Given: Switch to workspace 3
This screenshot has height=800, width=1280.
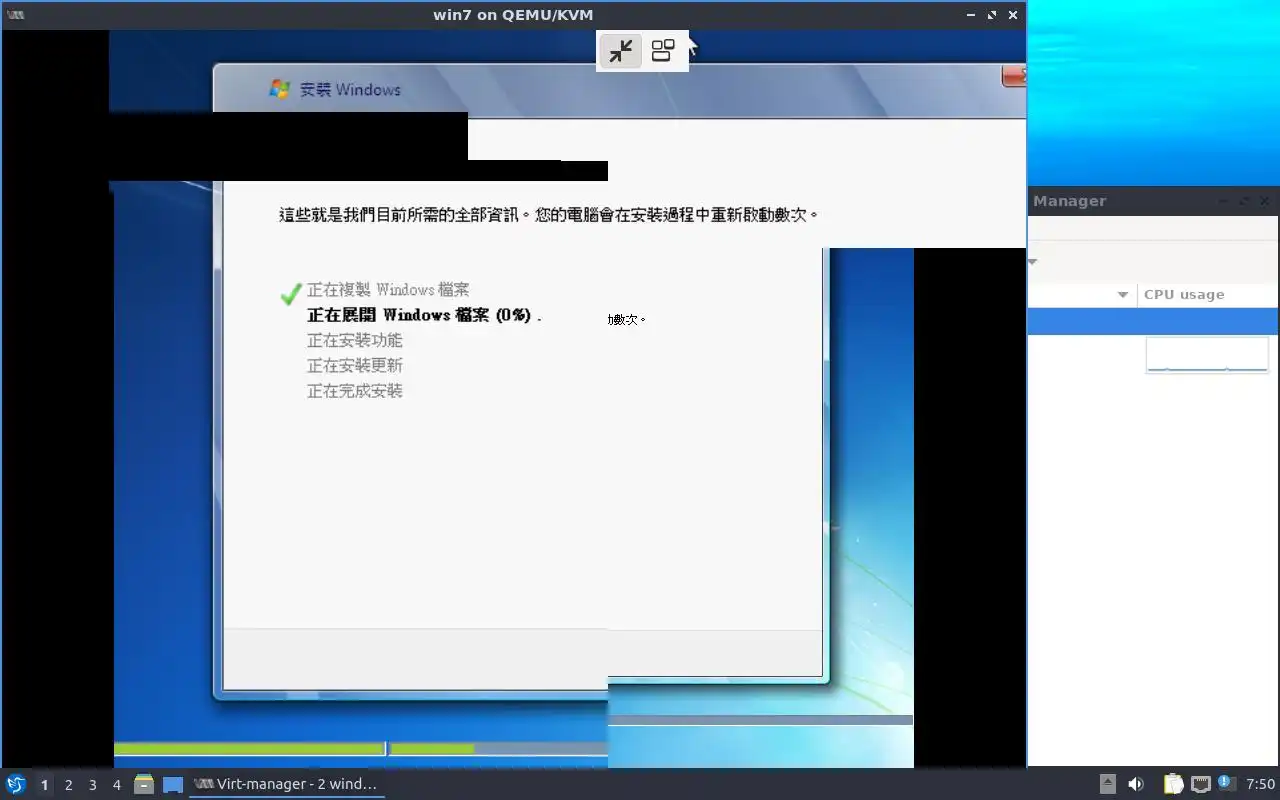Looking at the screenshot, I should [92, 785].
